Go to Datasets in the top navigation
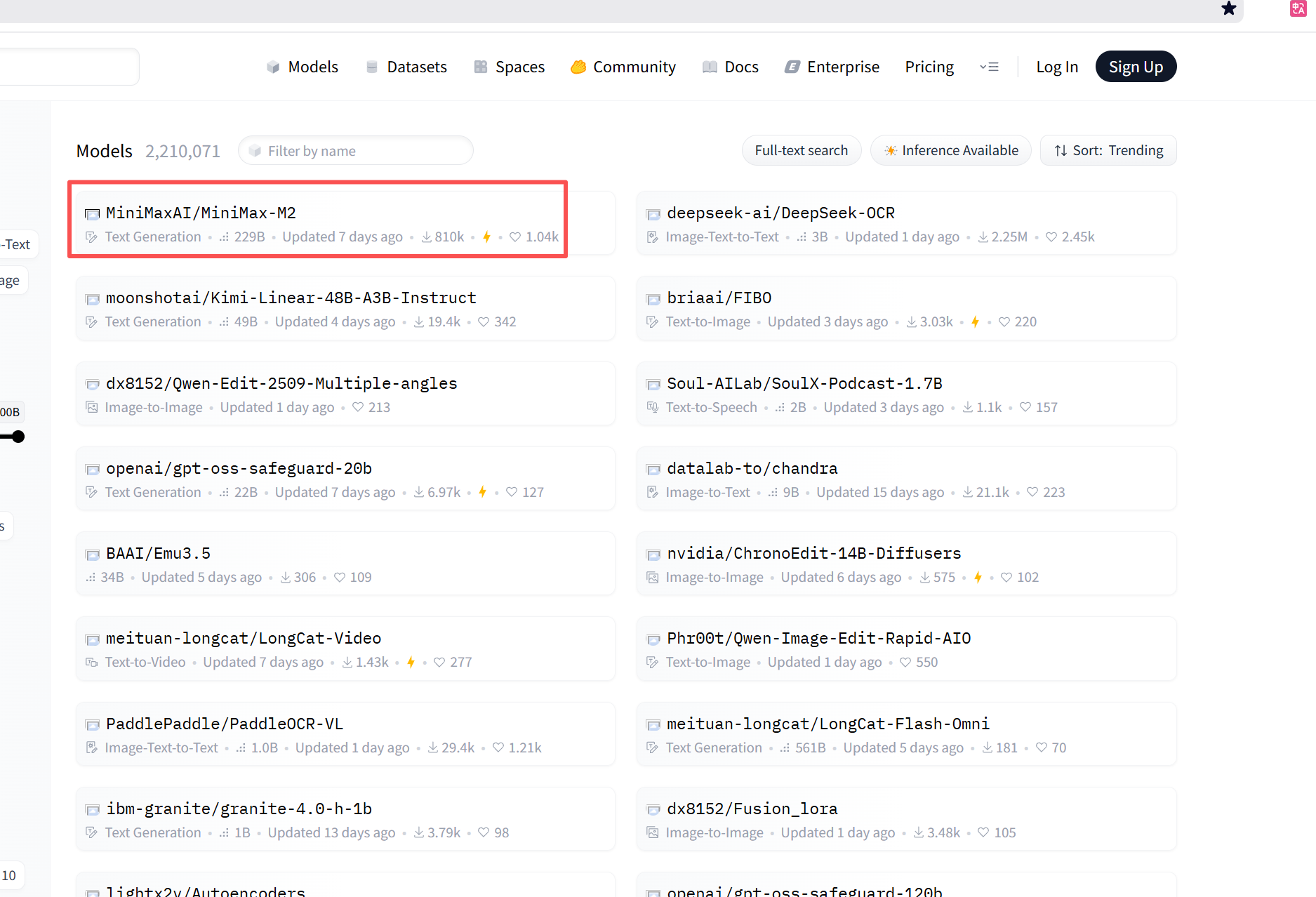This screenshot has height=897, width=1316. (406, 67)
